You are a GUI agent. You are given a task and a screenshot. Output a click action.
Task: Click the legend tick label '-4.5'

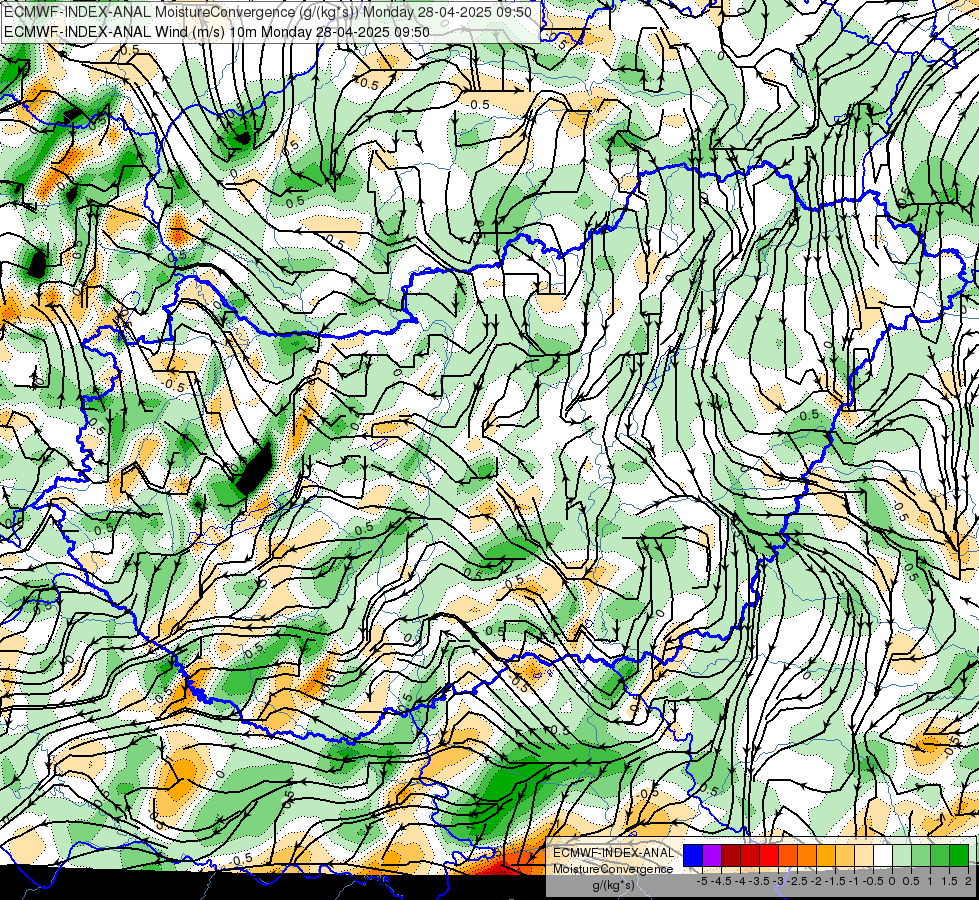(x=722, y=881)
